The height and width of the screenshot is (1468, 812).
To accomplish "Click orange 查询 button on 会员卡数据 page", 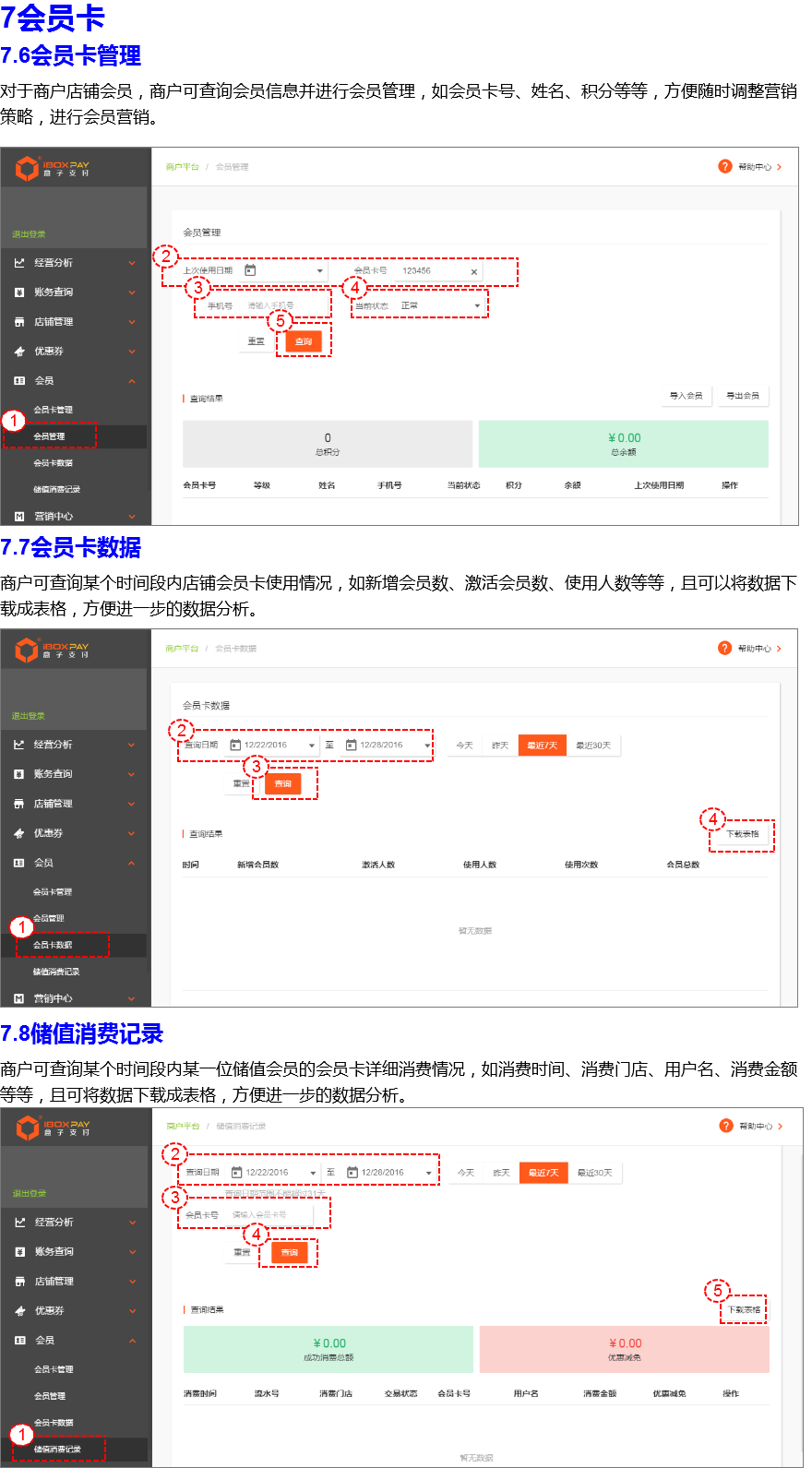I will point(283,783).
